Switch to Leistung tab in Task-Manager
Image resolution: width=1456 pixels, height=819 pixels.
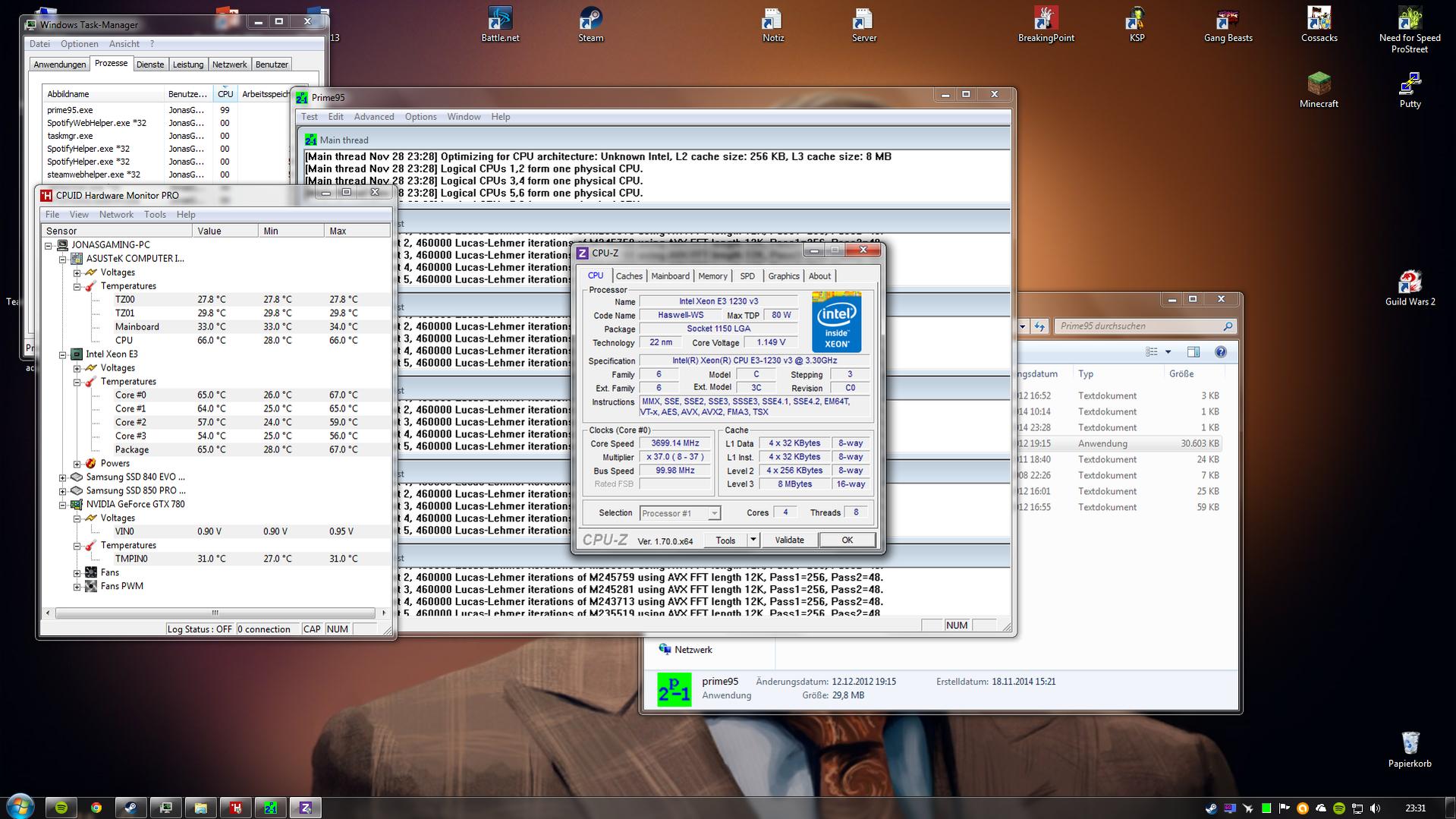click(x=187, y=65)
